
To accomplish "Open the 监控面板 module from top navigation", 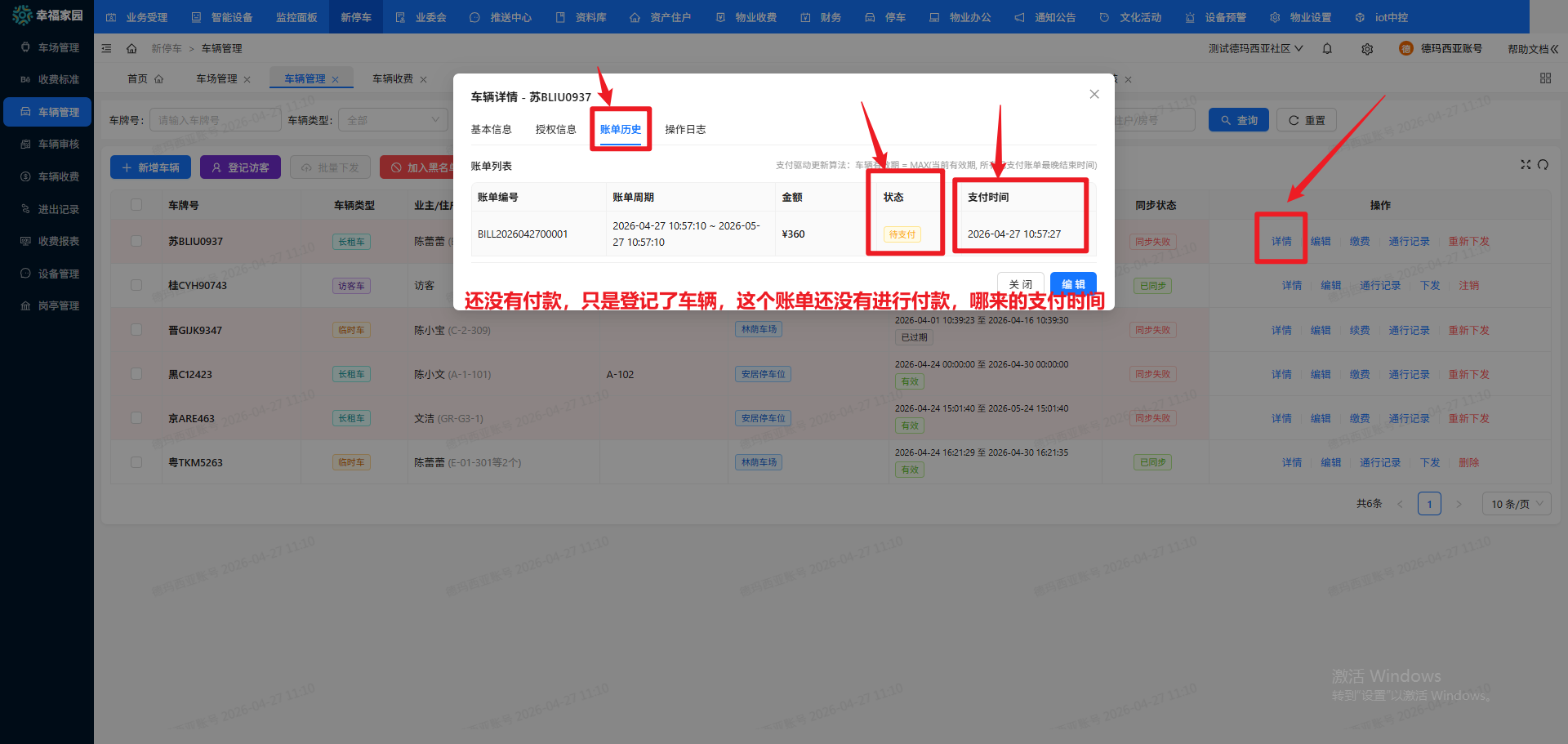I will (x=296, y=16).
